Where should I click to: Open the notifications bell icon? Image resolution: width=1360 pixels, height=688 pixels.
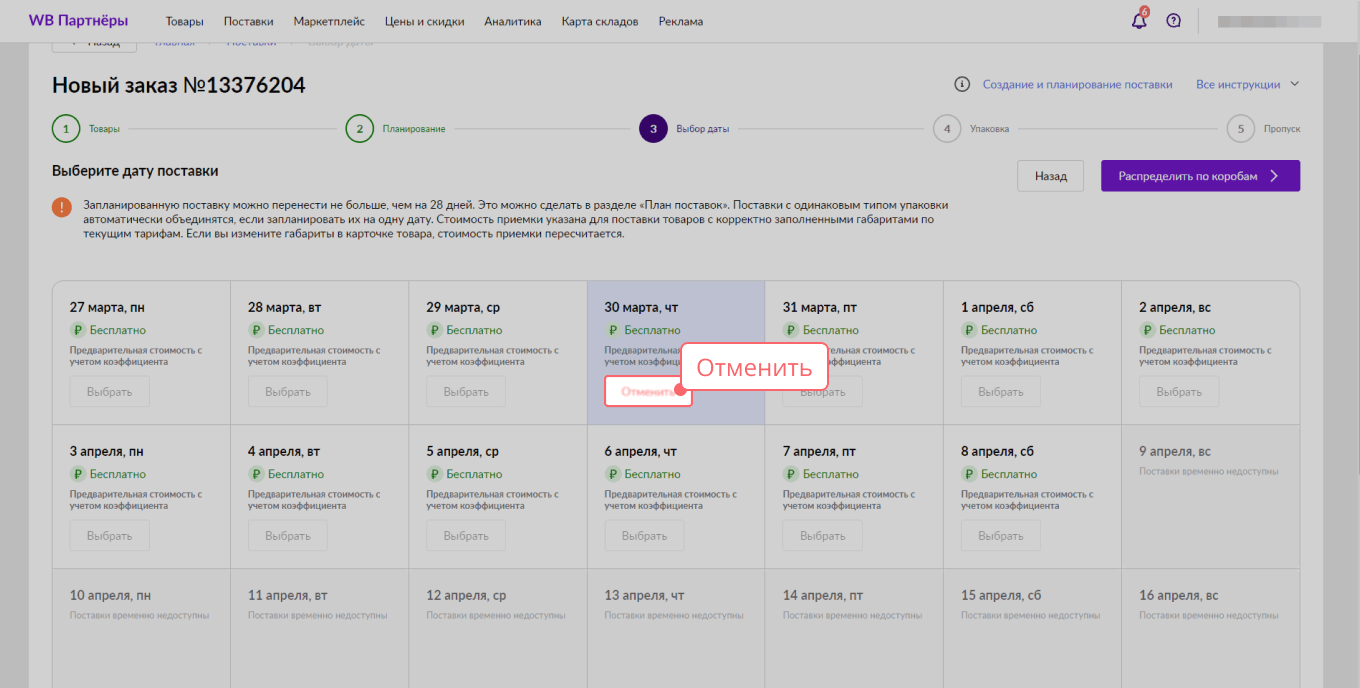(1139, 21)
